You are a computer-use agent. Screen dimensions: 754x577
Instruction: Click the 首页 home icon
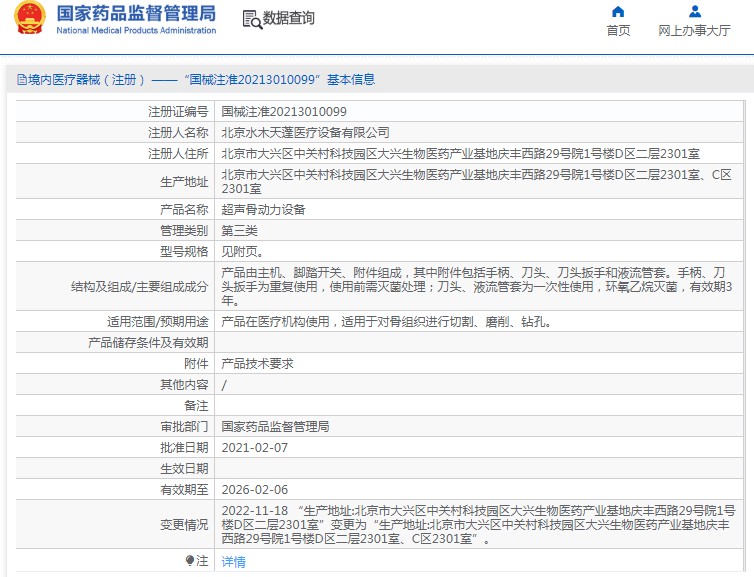618,12
